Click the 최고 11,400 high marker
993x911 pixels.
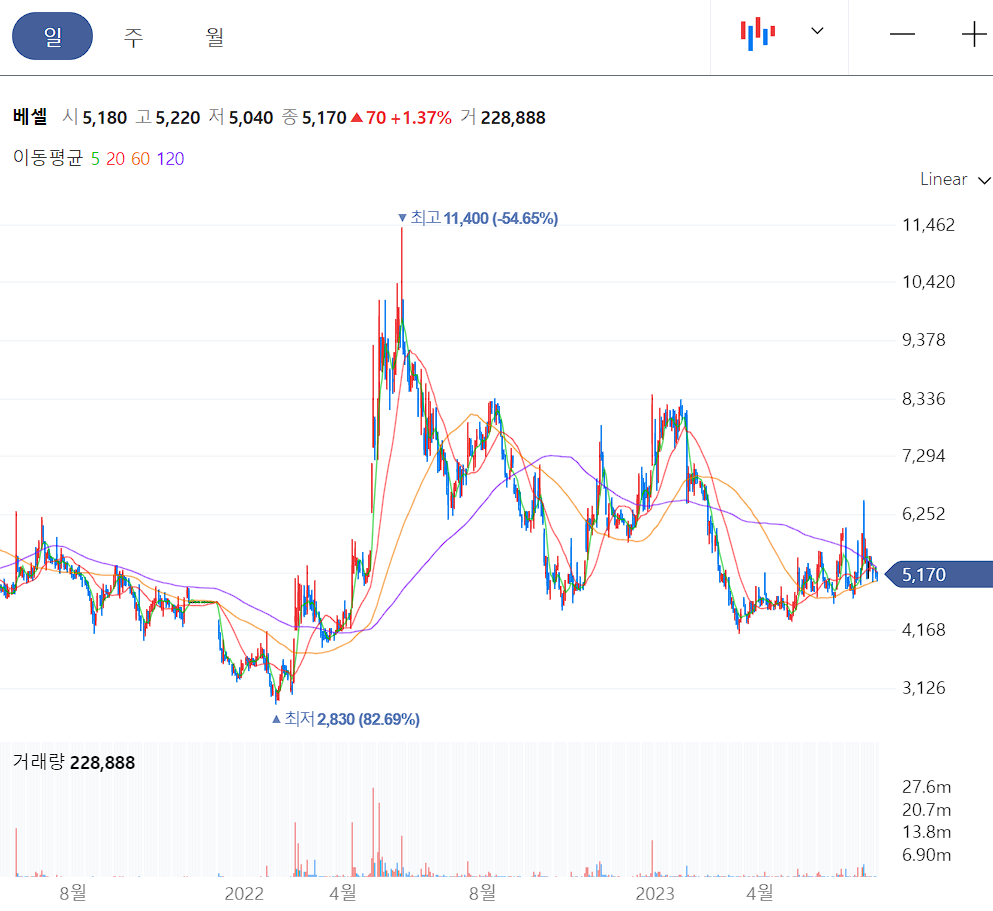478,217
